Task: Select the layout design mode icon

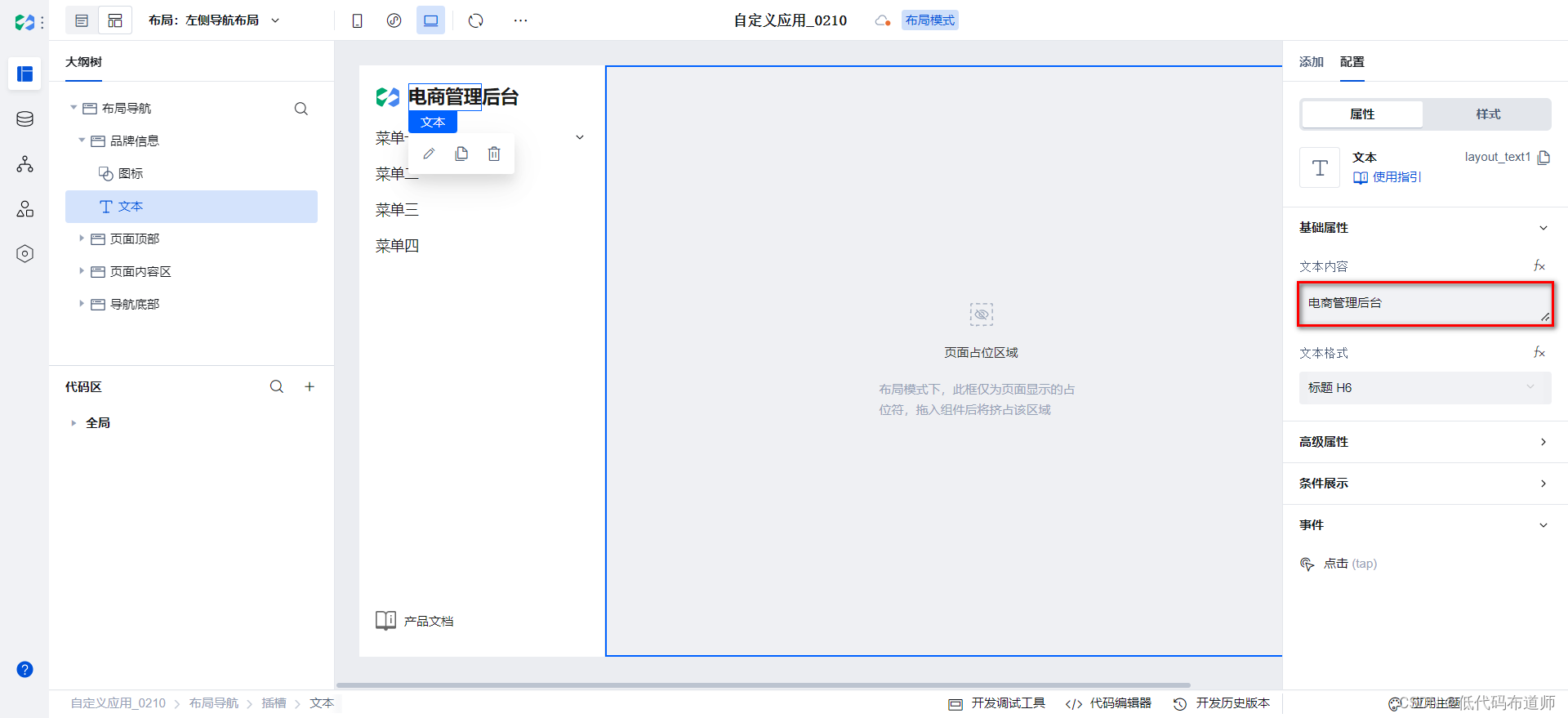Action: [x=115, y=20]
